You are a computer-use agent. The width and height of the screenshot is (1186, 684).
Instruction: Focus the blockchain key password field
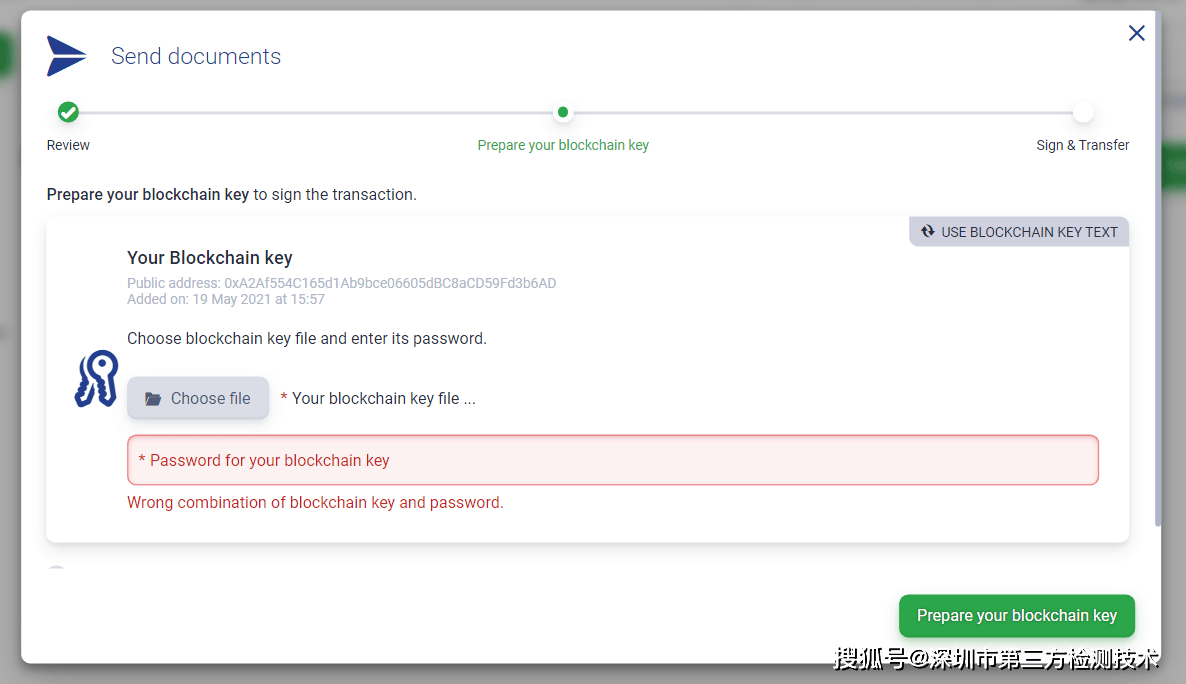pyautogui.click(x=612, y=460)
